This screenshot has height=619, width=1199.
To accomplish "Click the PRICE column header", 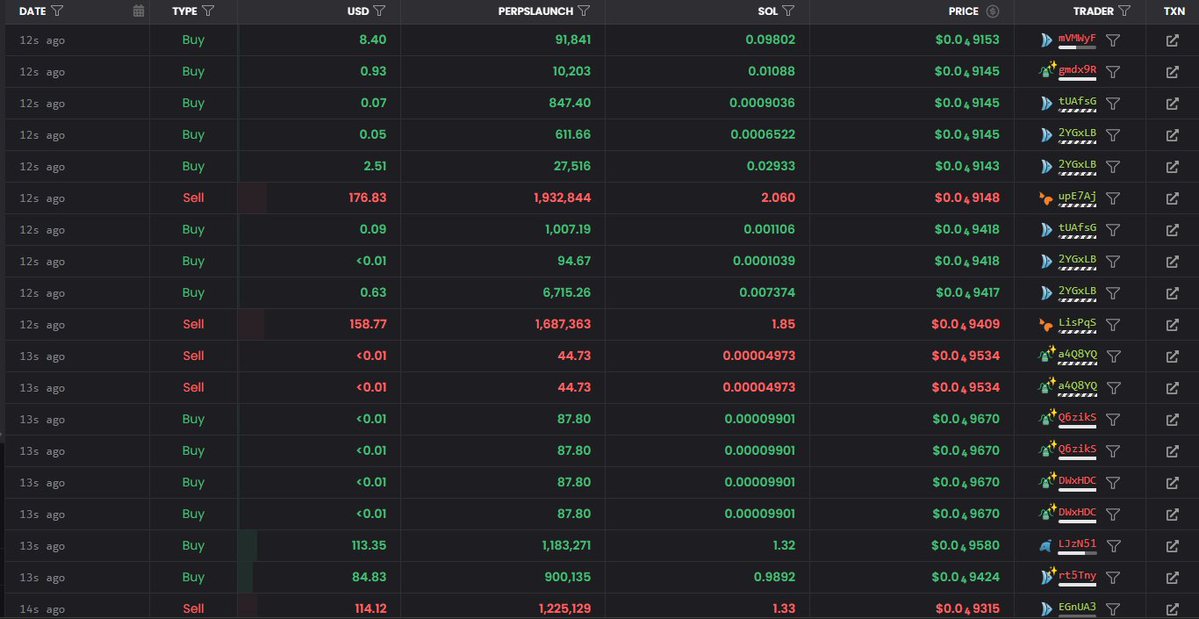I will [x=963, y=11].
